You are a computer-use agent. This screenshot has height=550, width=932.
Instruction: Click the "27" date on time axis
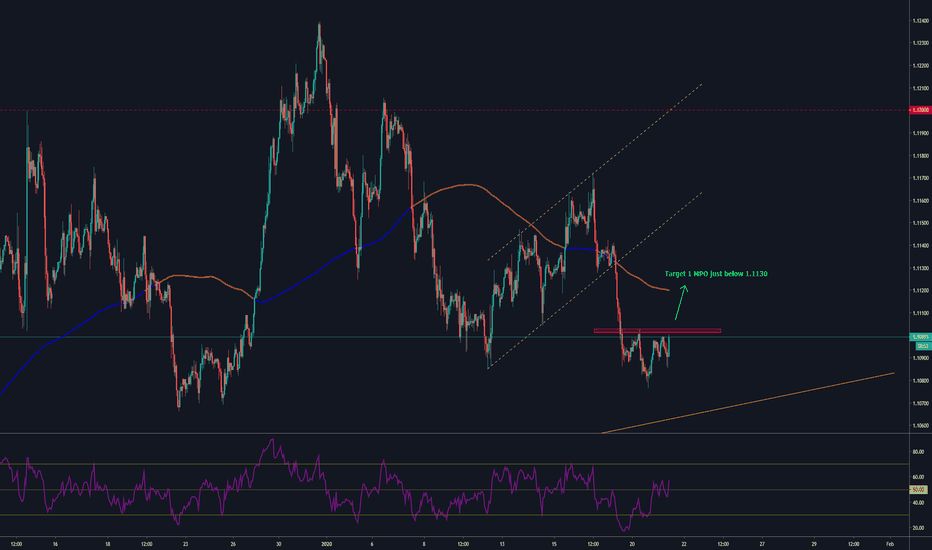761,542
